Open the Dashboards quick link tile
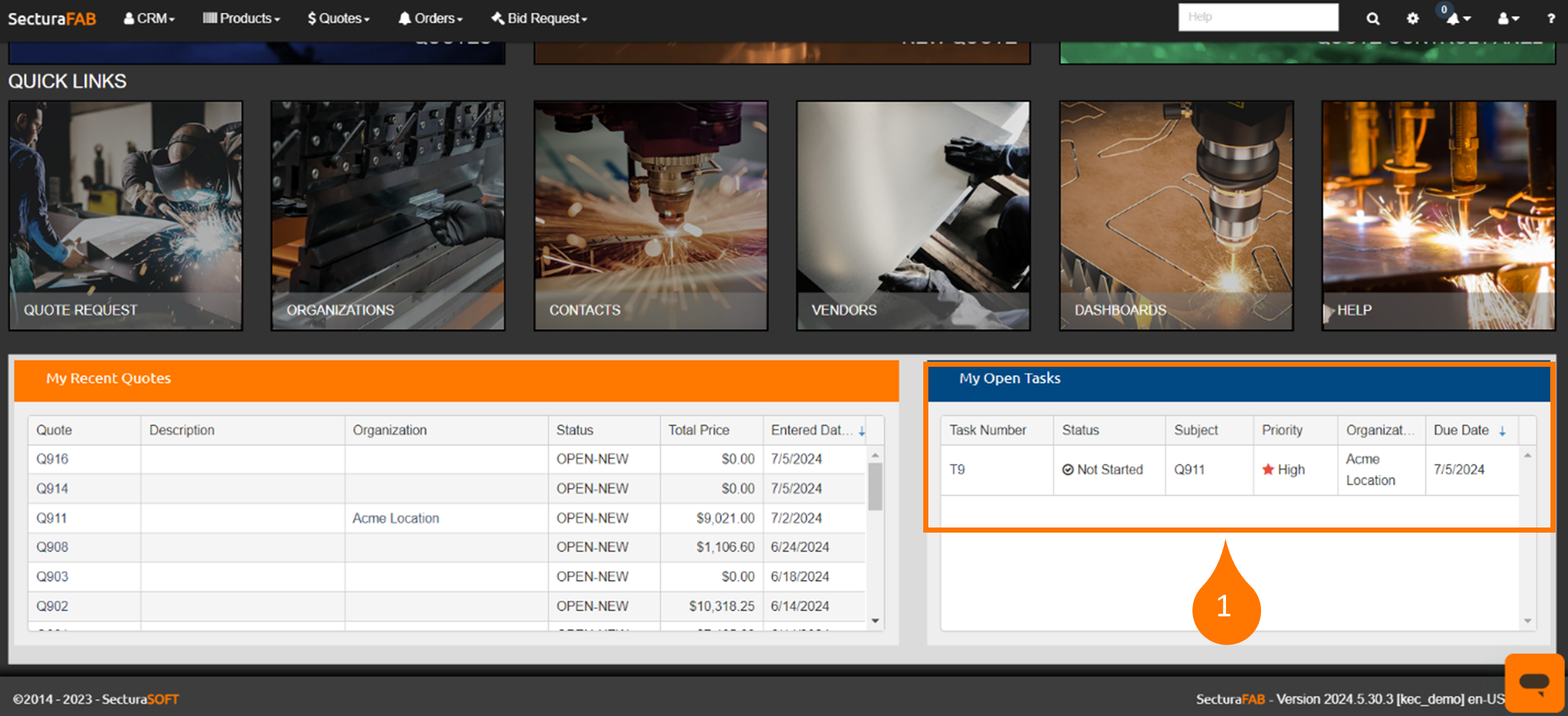Image resolution: width=1568 pixels, height=716 pixels. 1175,216
